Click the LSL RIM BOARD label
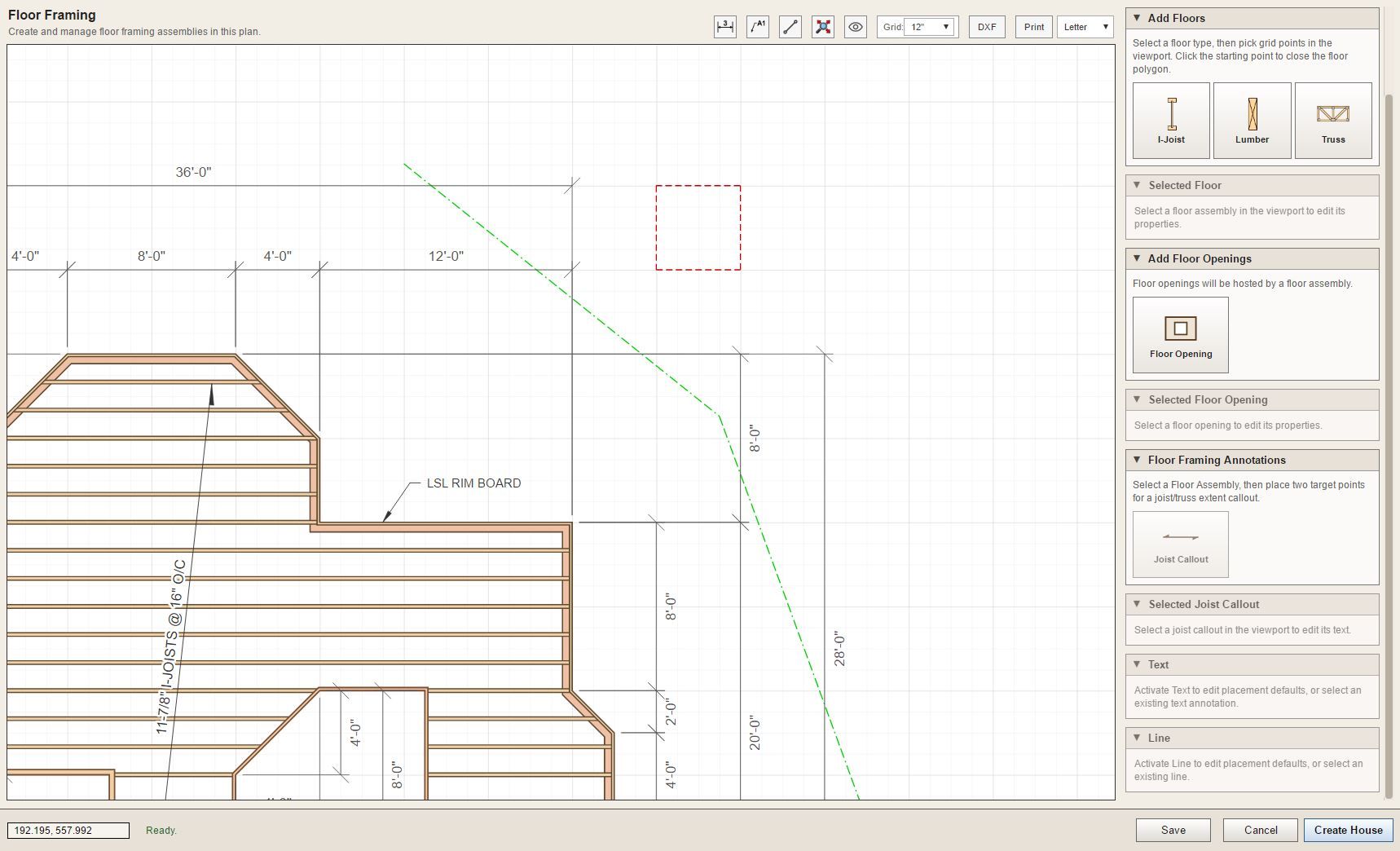1400x851 pixels. tap(473, 483)
